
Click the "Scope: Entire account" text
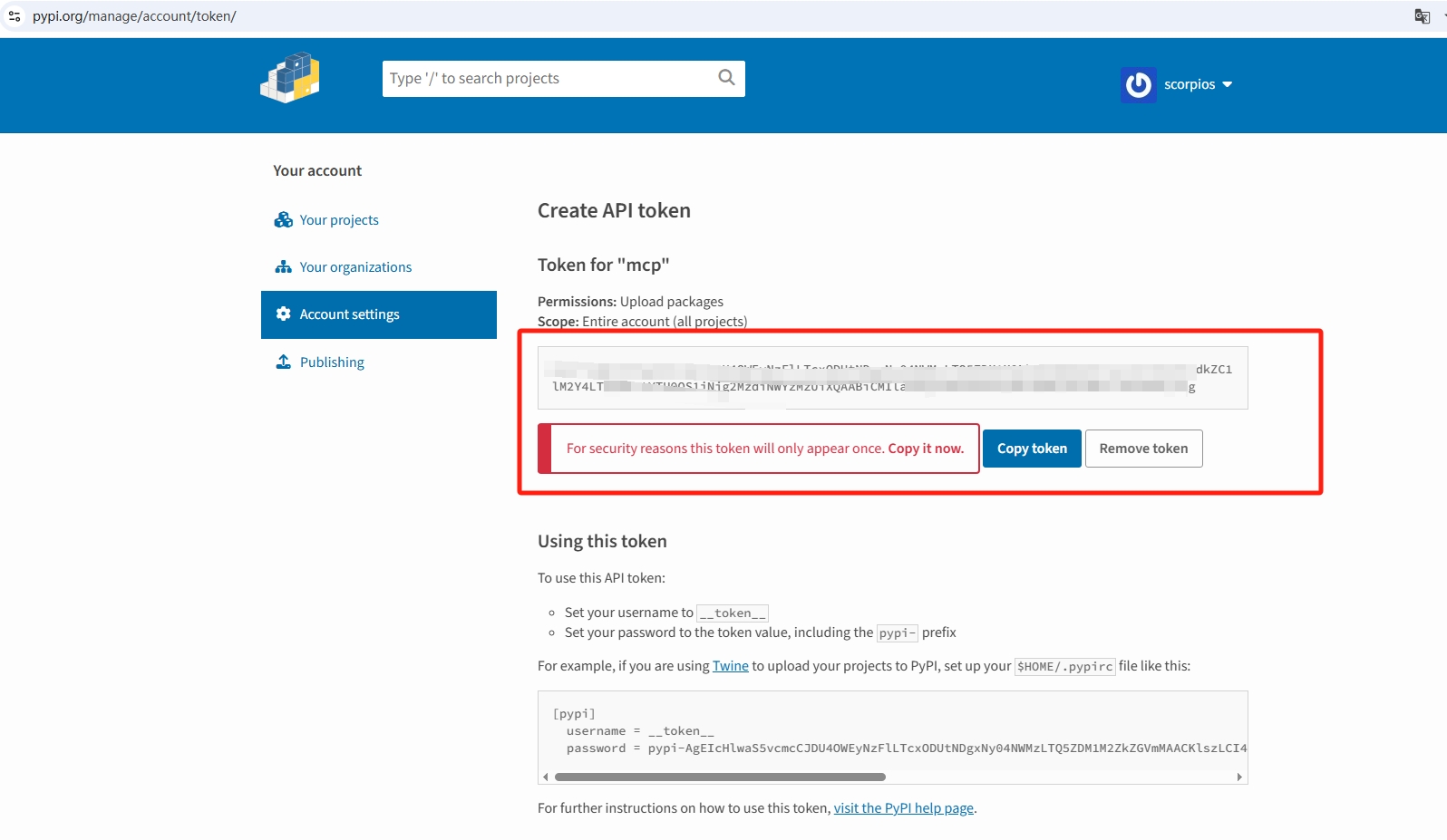(x=642, y=322)
